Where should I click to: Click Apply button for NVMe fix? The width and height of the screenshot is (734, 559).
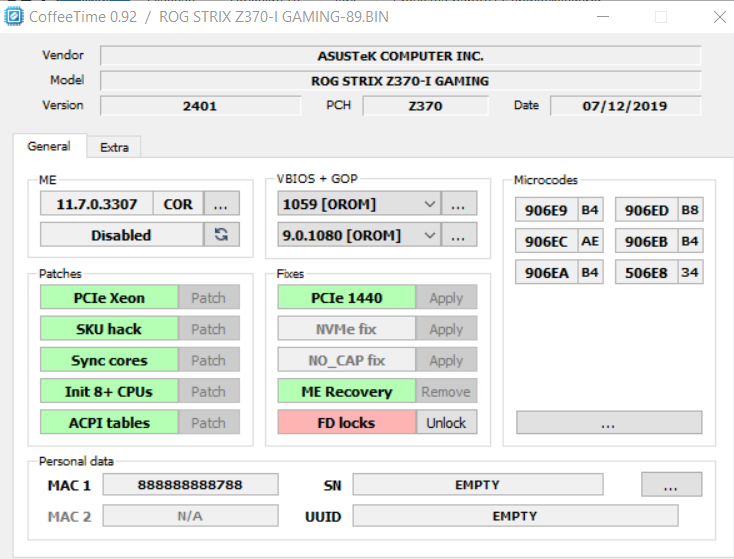point(447,329)
